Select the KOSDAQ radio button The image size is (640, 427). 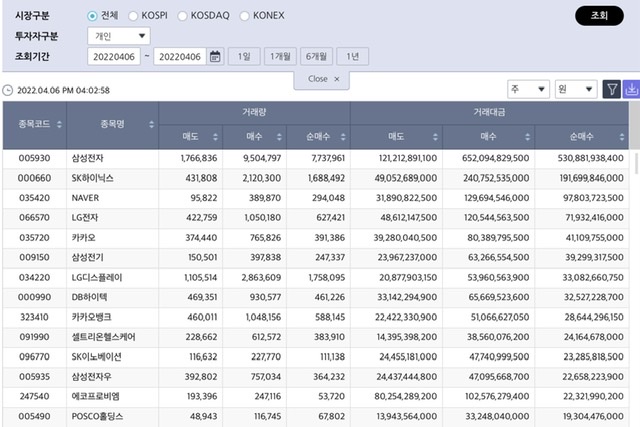183,16
